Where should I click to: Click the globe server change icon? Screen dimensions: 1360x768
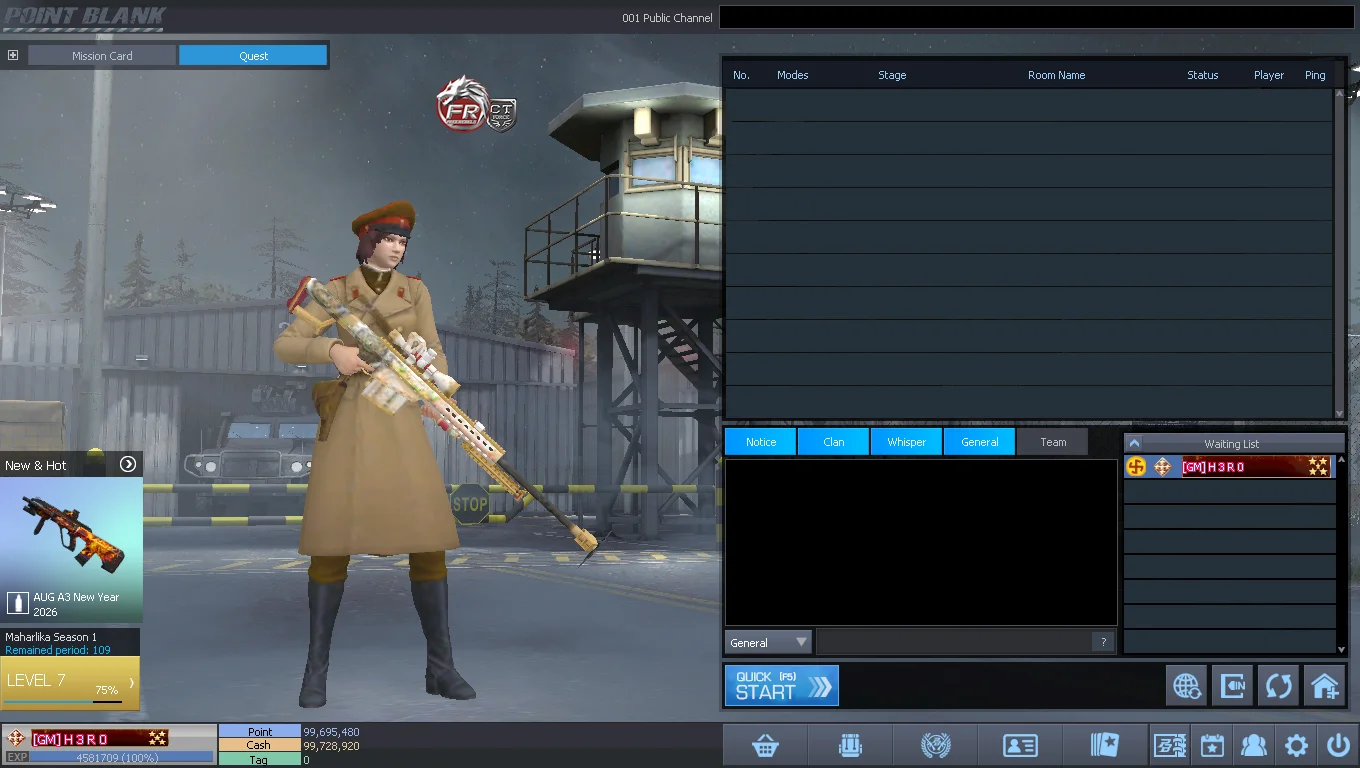tap(1187, 686)
